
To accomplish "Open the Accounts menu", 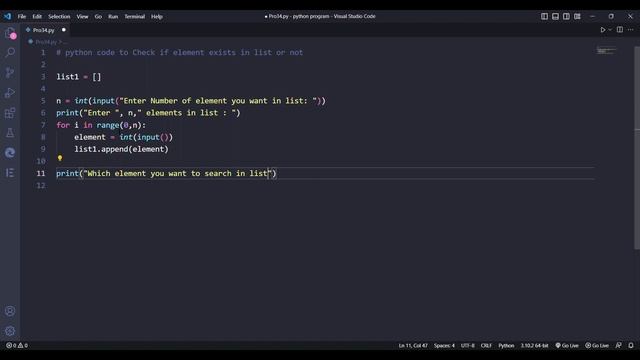I will coord(10,311).
